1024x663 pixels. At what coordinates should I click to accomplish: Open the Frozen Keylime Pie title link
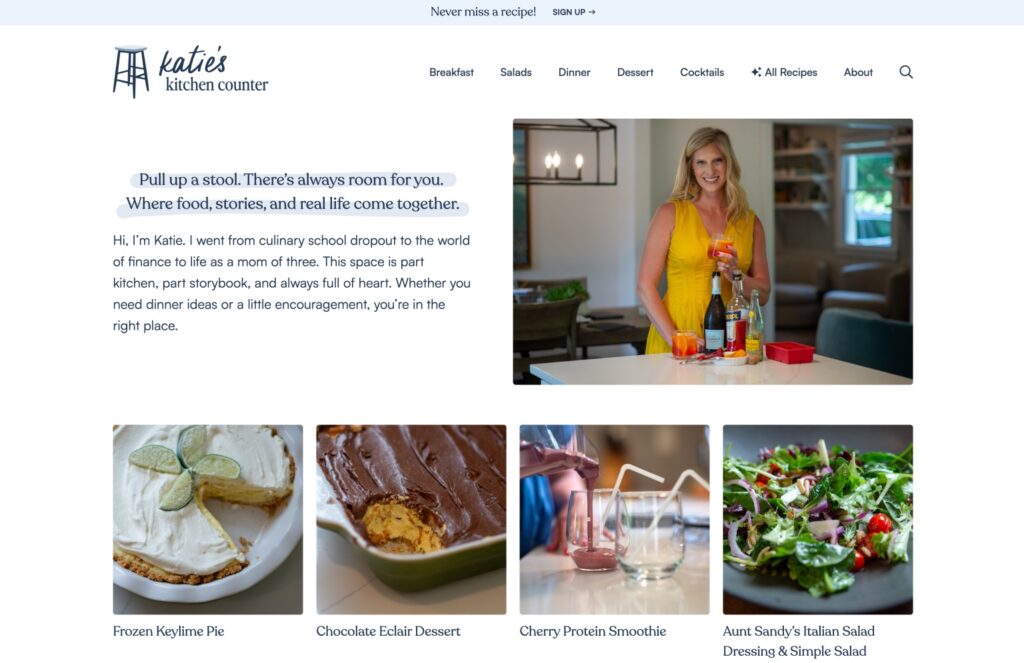168,631
